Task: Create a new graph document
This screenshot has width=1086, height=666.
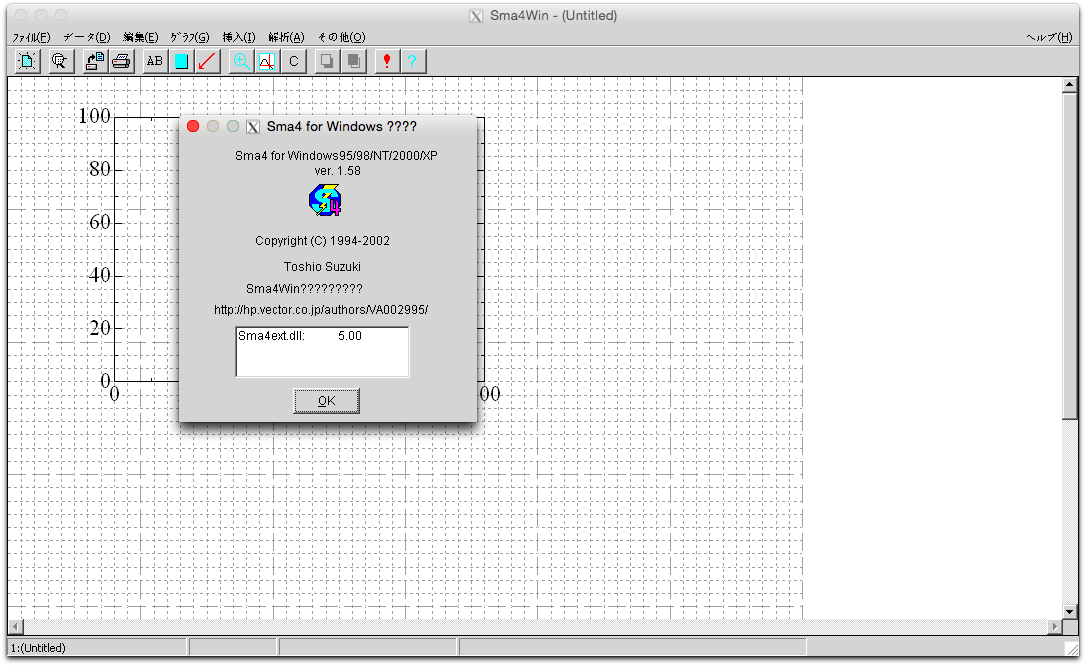Action: tap(26, 61)
